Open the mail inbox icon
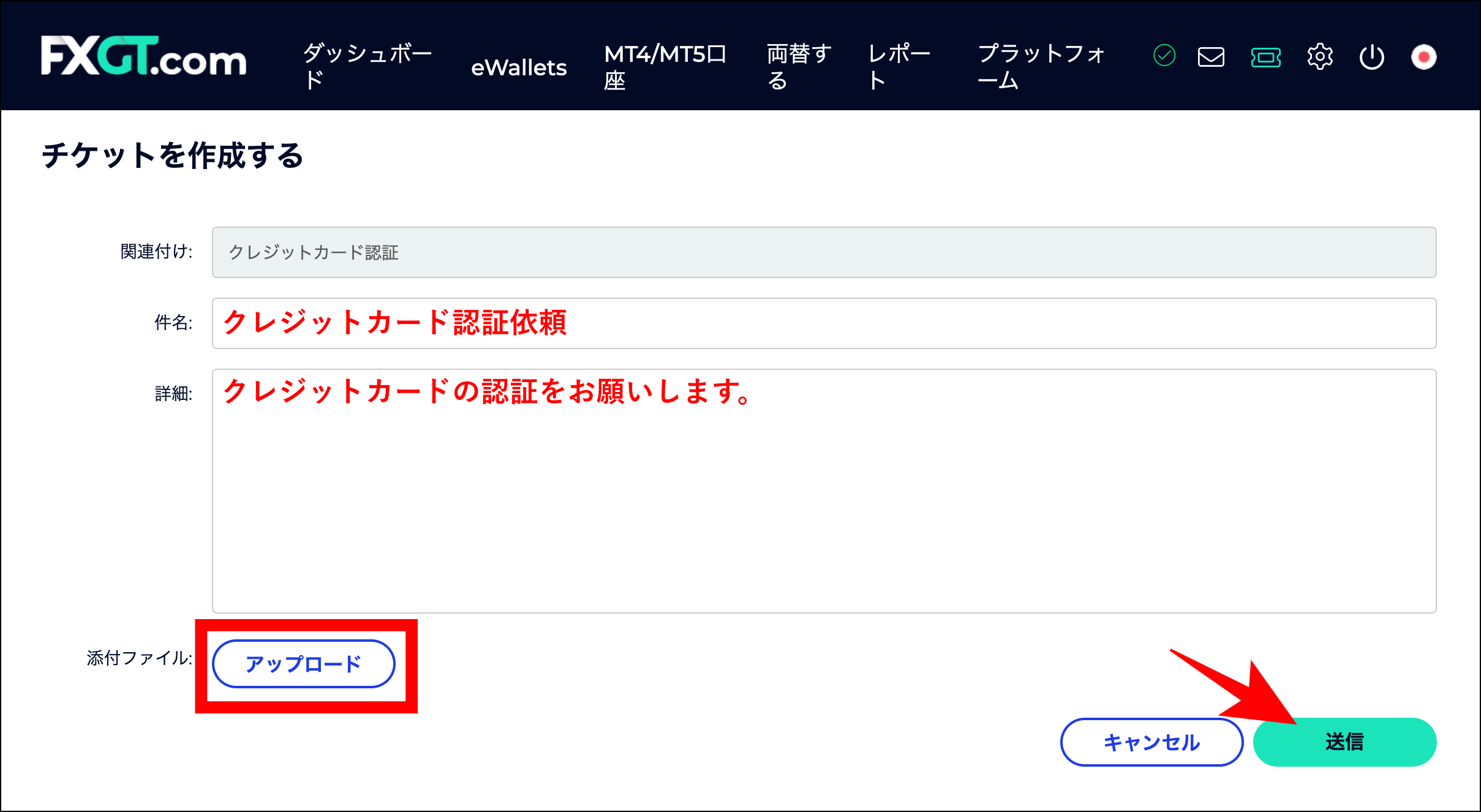Image resolution: width=1481 pixels, height=812 pixels. point(1210,56)
